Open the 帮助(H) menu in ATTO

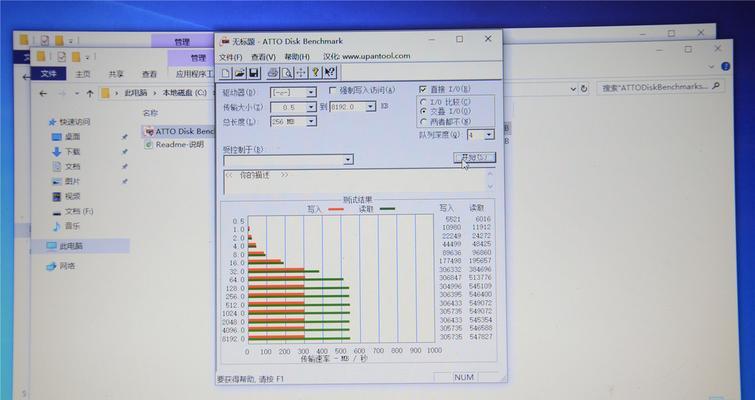click(297, 57)
